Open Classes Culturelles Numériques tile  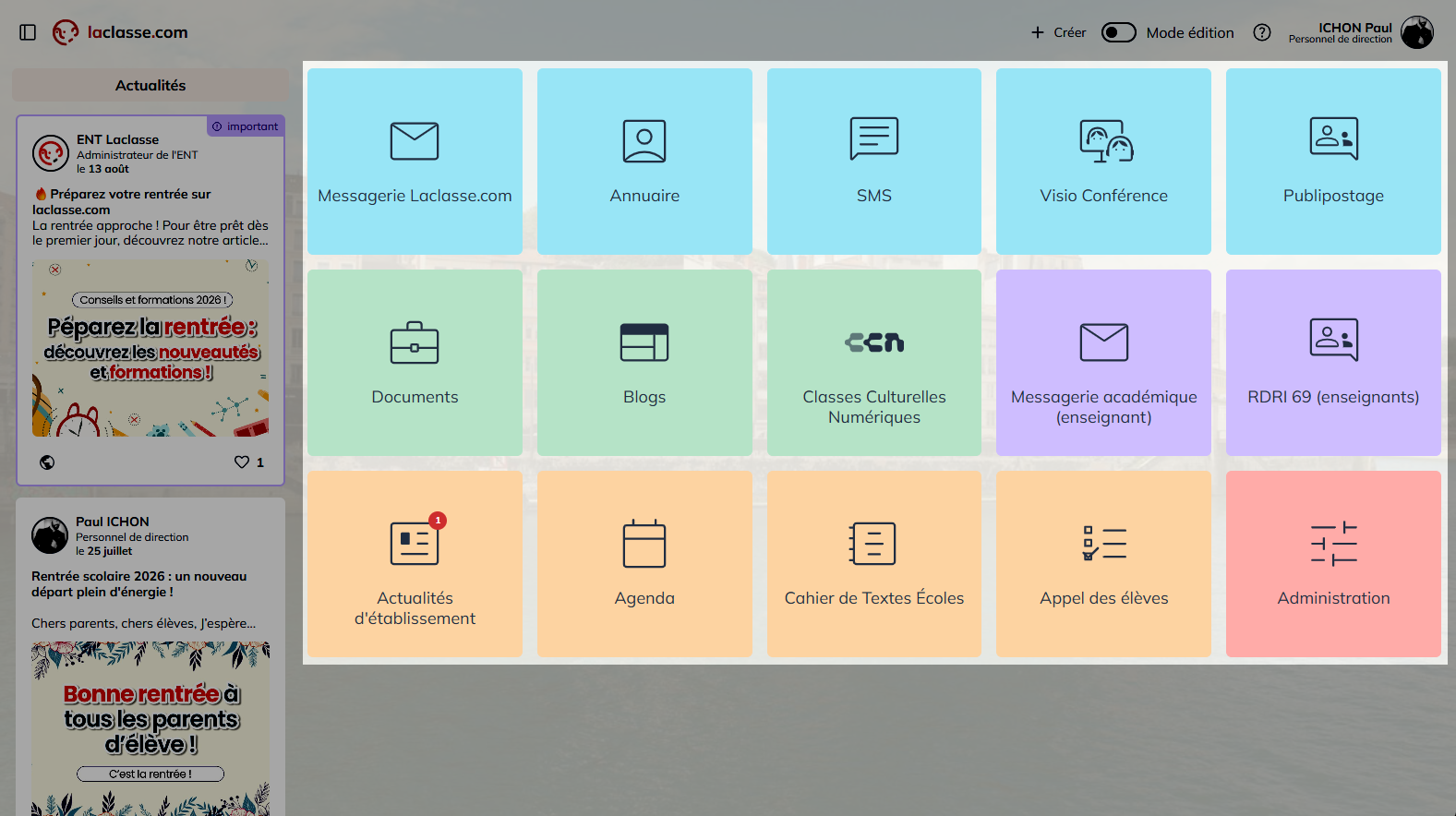[x=874, y=363]
